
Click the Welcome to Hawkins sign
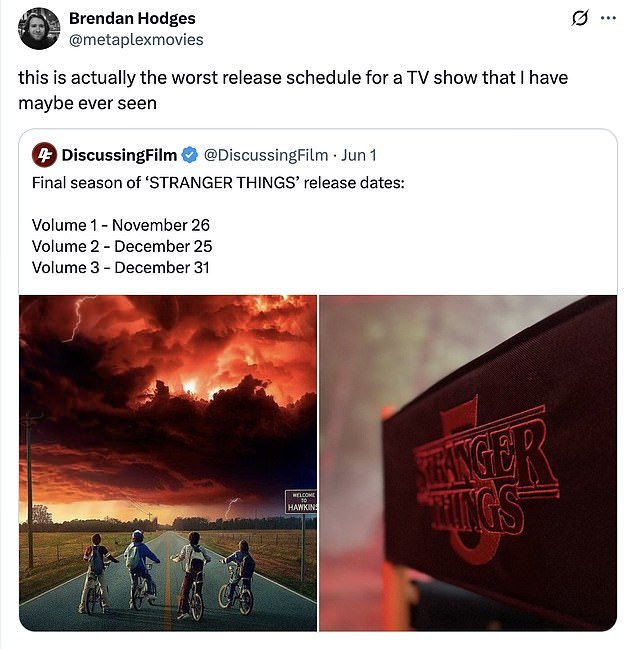300,502
